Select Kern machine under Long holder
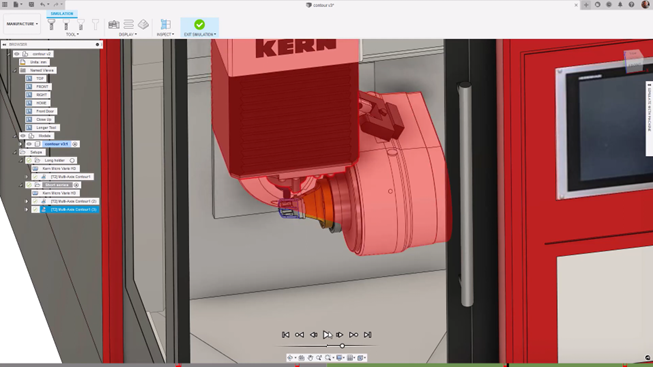 (x=55, y=169)
